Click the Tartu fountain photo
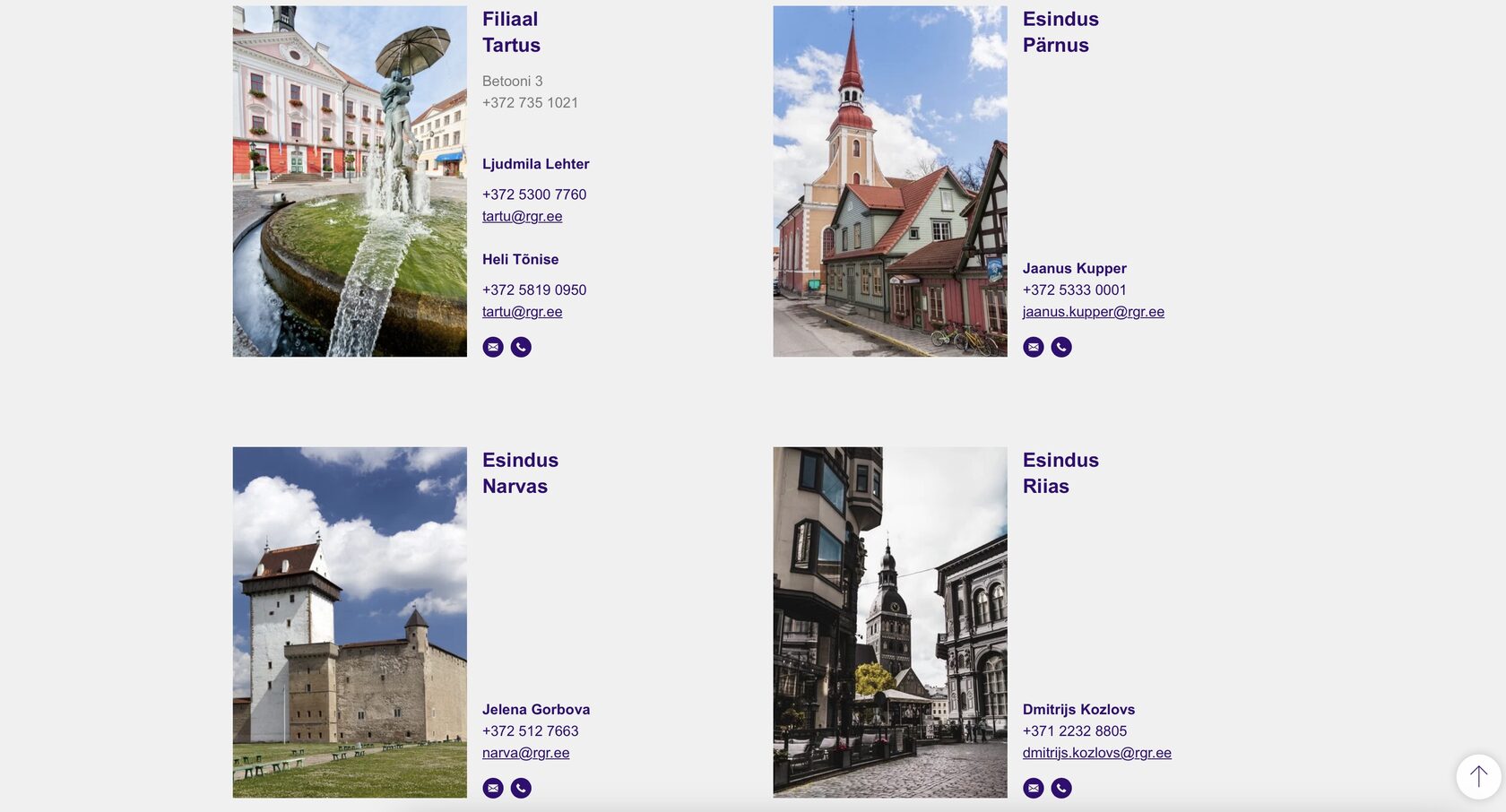The image size is (1506, 812). click(350, 181)
